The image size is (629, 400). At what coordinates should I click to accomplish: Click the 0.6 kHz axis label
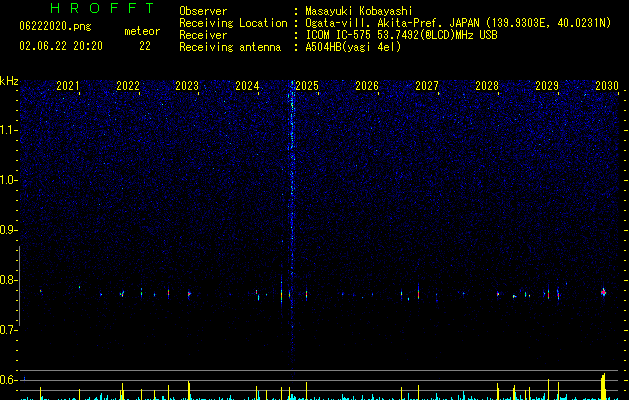click(8, 380)
